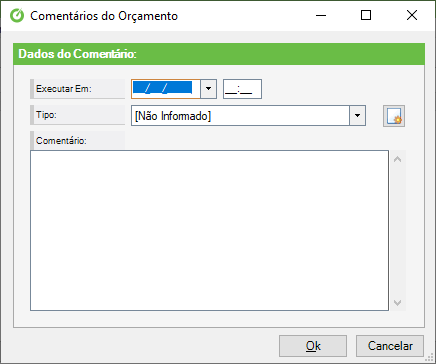Maximize the Comentários do Orçamento window
Image resolution: width=436 pixels, height=364 pixels.
click(x=366, y=15)
